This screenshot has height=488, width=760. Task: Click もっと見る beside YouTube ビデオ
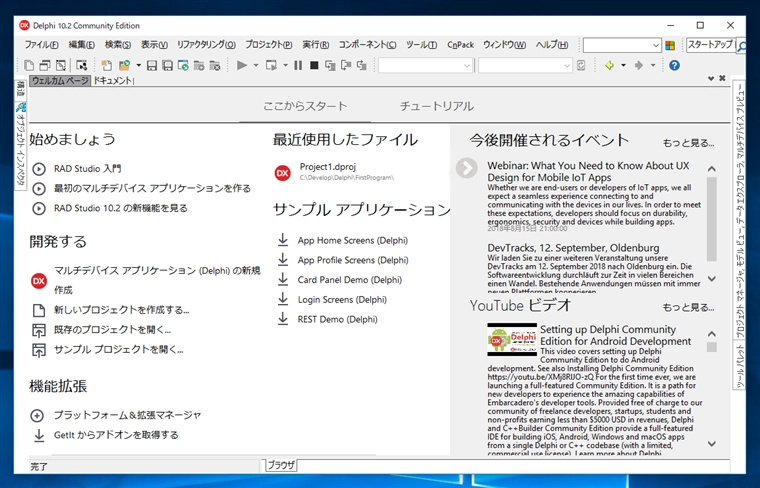pos(688,307)
